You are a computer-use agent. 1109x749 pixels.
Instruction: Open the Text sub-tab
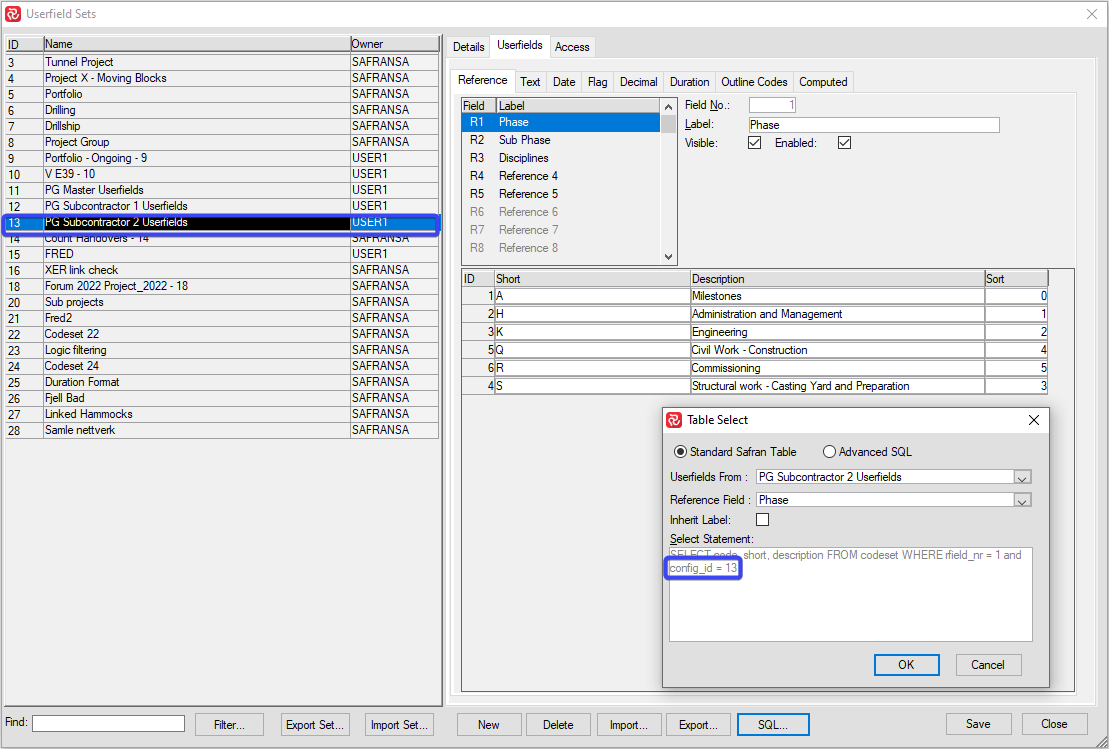click(x=530, y=82)
